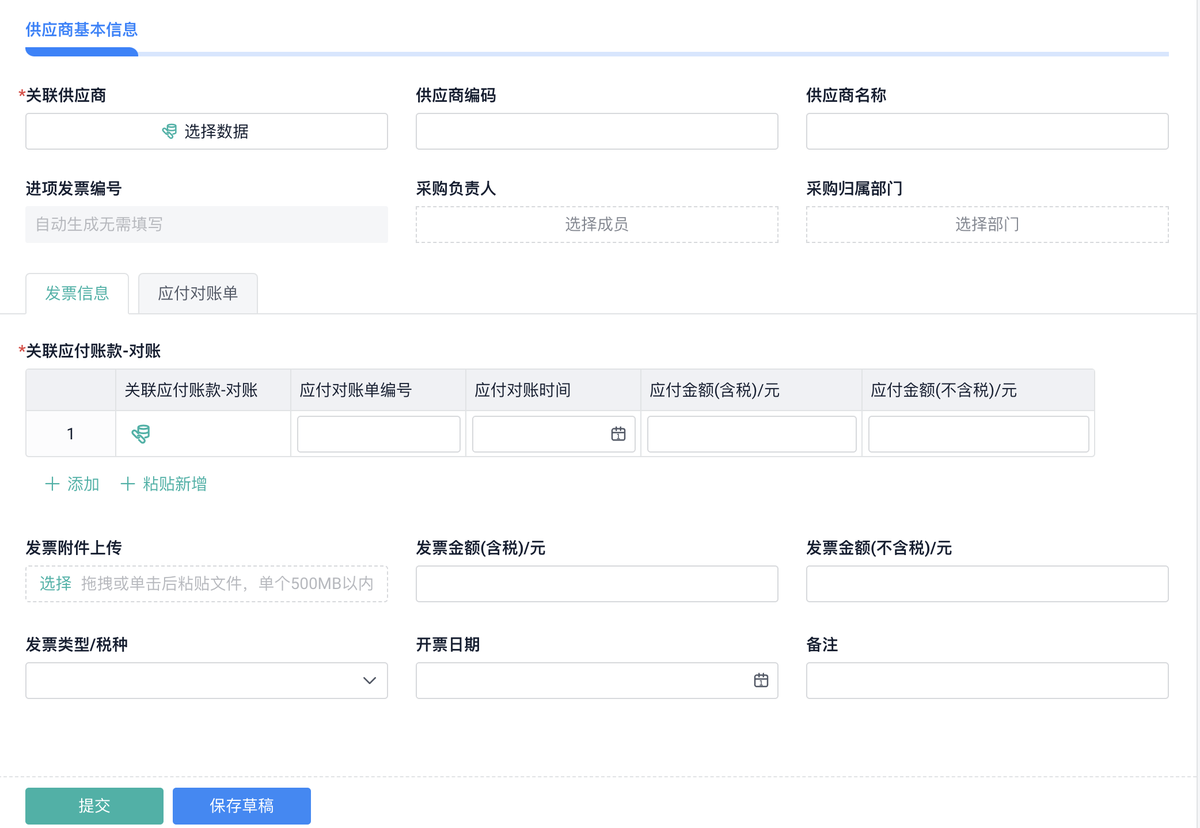Click 选择 link in 发票附件上传
The image size is (1200, 828).
point(55,583)
